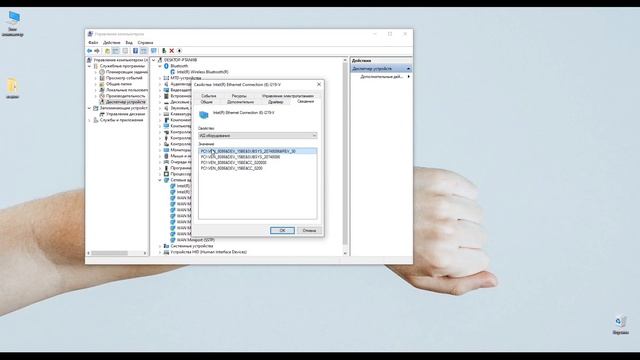Image resolution: width=640 pixels, height=360 pixels.
Task: Switch to the Общие tab
Action: tap(207, 102)
